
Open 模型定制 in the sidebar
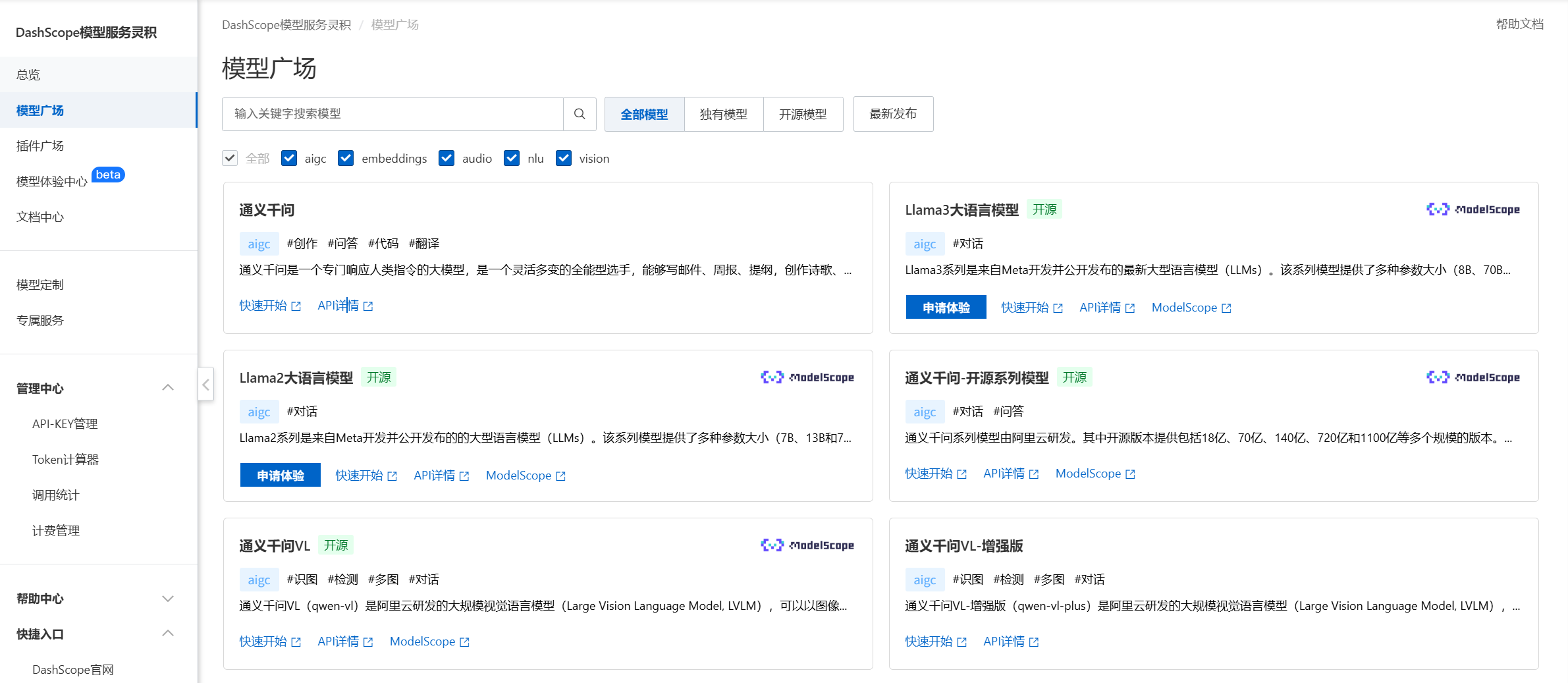point(99,285)
